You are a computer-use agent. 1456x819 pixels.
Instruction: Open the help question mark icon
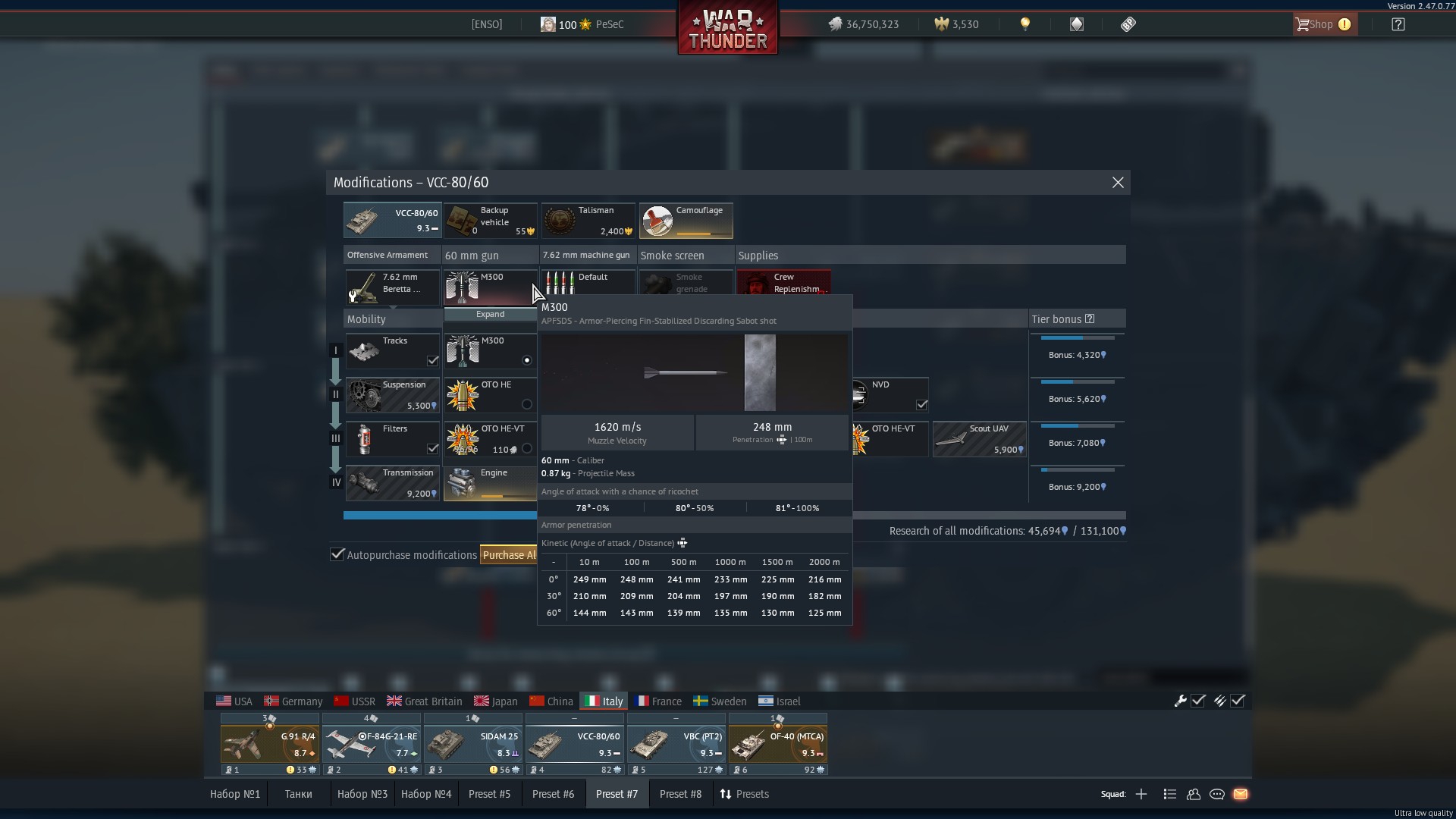tap(1398, 24)
